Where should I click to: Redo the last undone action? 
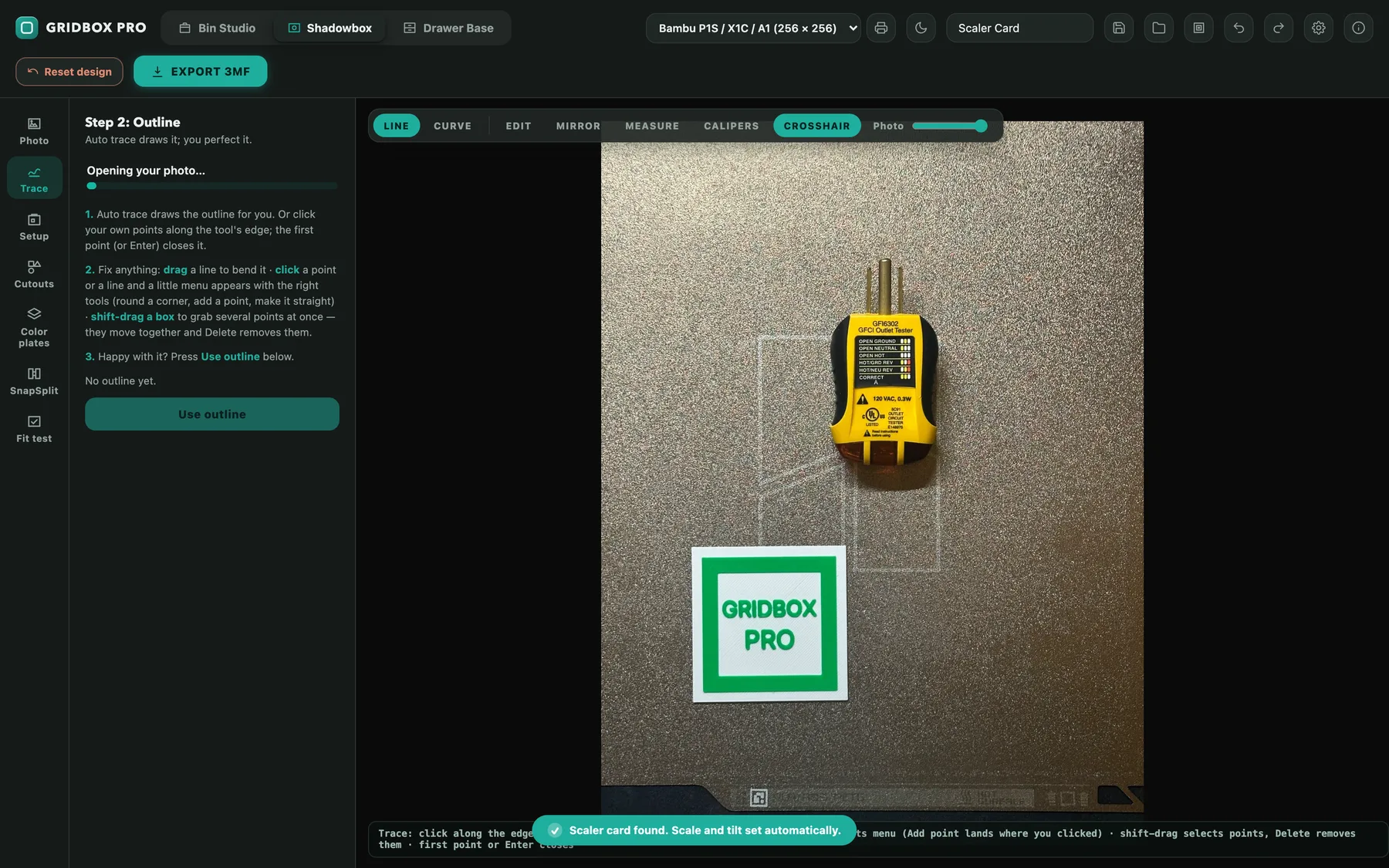pos(1279,28)
